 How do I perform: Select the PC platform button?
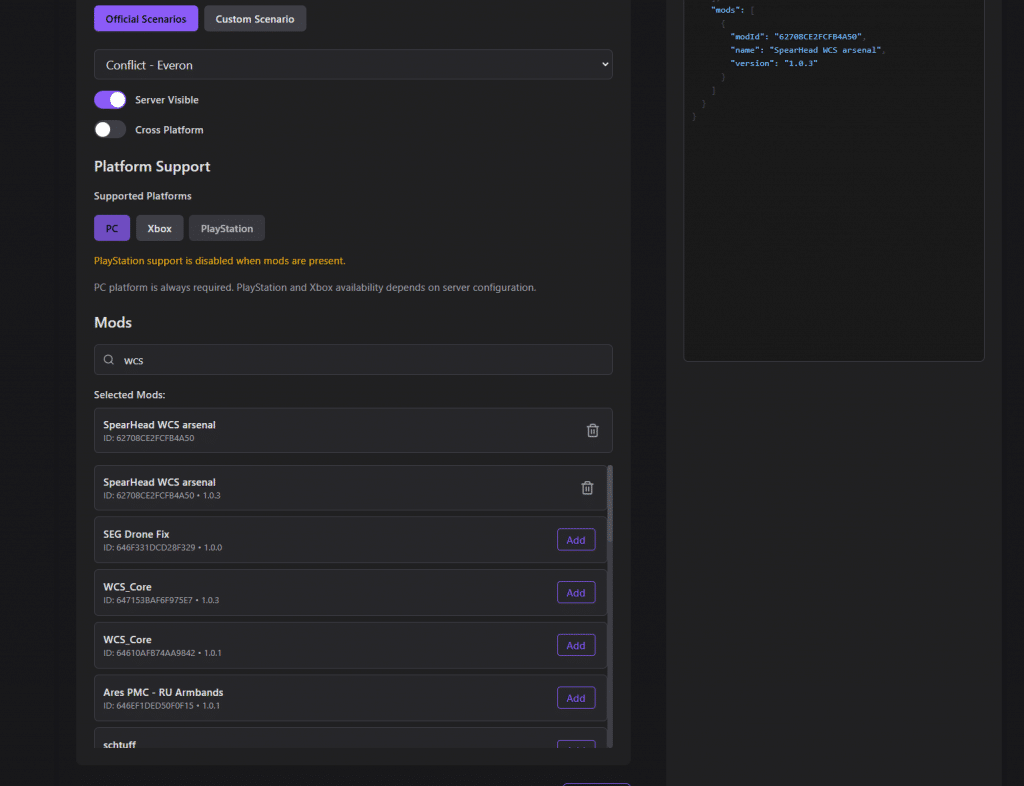[111, 228]
